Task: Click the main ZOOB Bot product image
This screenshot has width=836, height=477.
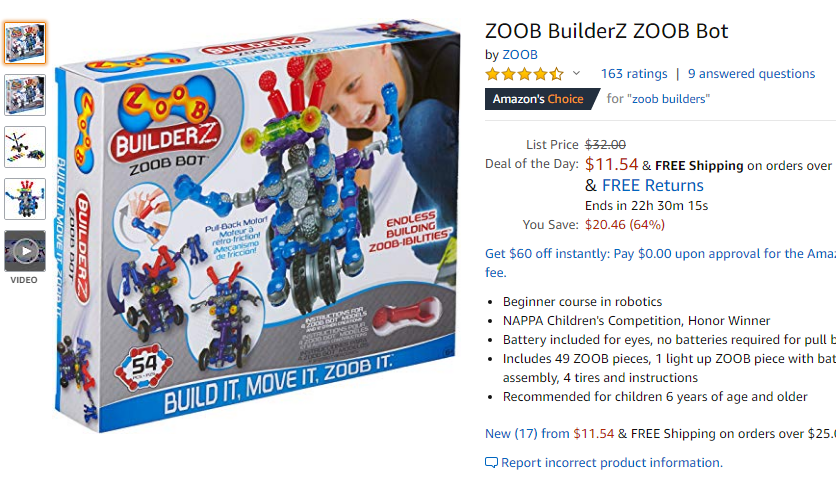Action: [x=258, y=226]
